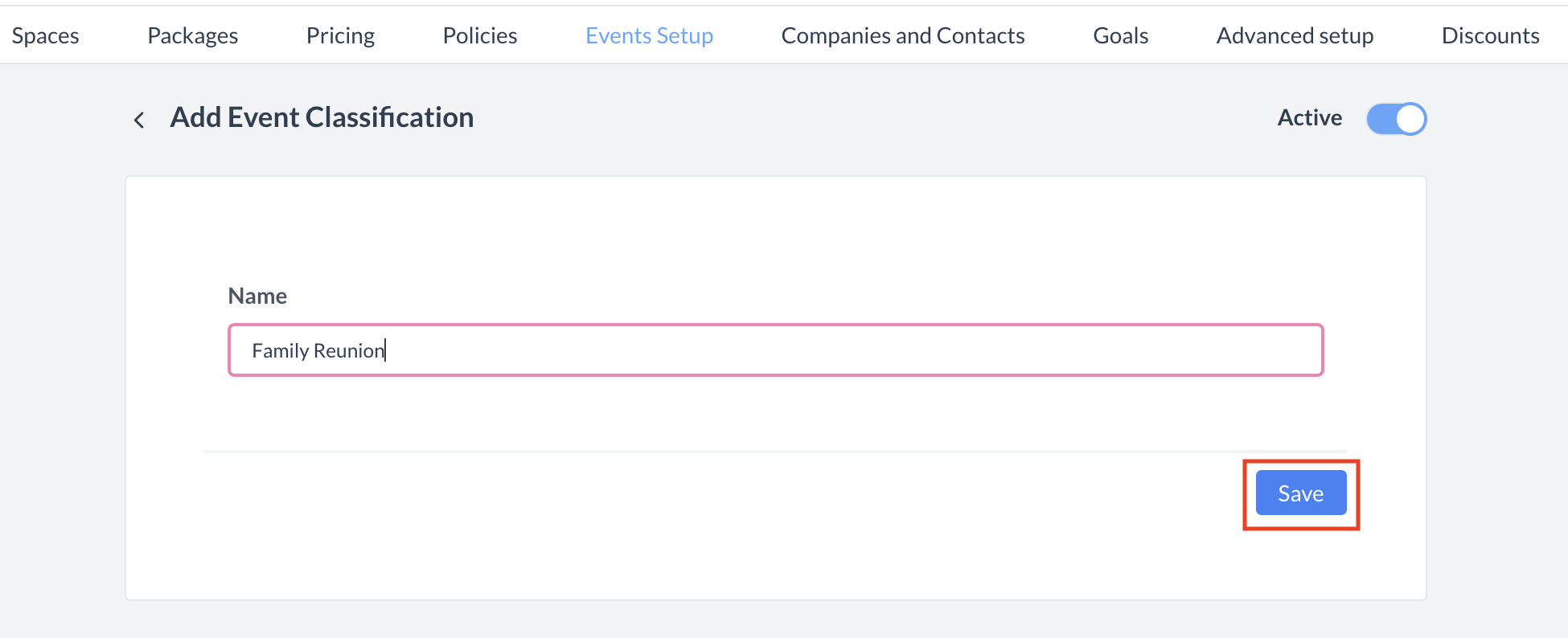Open the Policies section
The width and height of the screenshot is (1568, 638).
pyautogui.click(x=479, y=35)
